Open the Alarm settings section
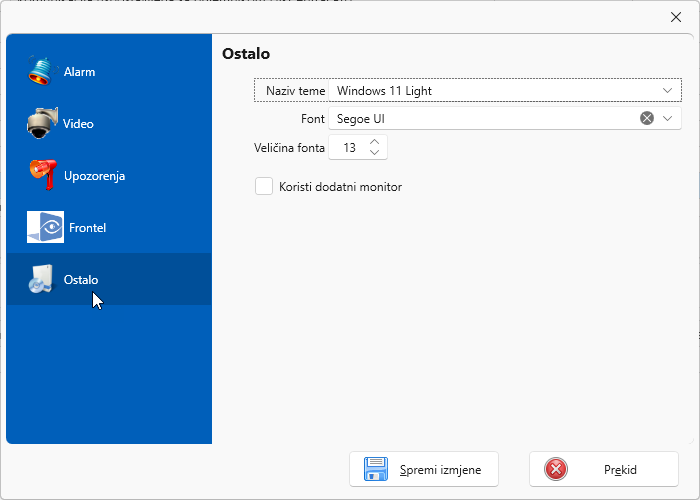The width and height of the screenshot is (700, 500). tap(80, 72)
